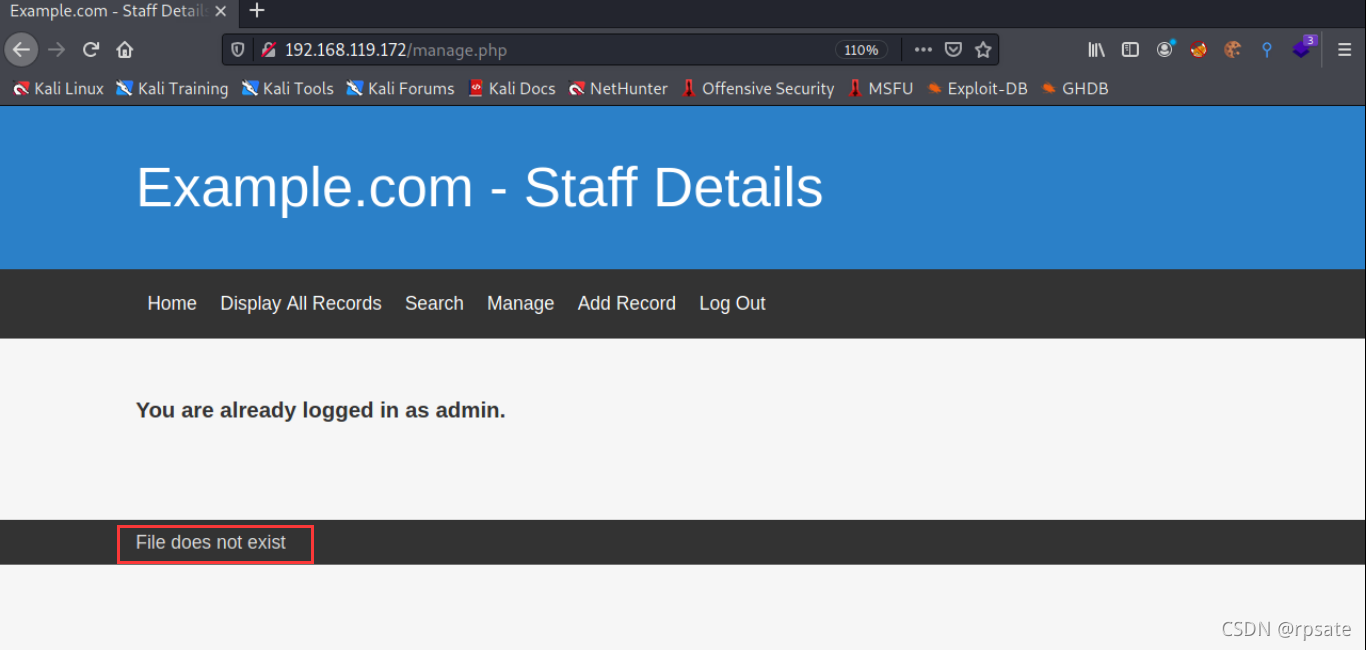Select Manage in site navigation
This screenshot has height=650, width=1366.
coord(520,303)
